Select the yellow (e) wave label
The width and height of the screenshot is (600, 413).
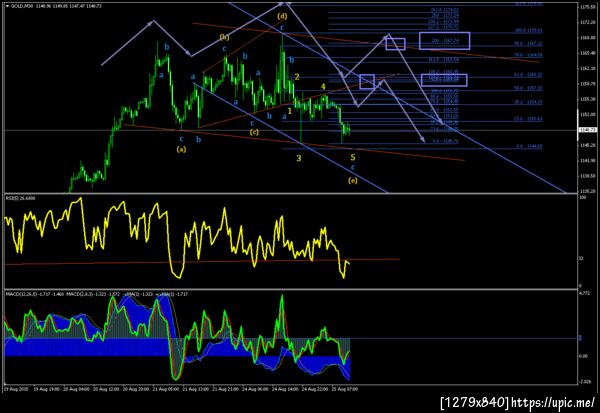pyautogui.click(x=353, y=180)
